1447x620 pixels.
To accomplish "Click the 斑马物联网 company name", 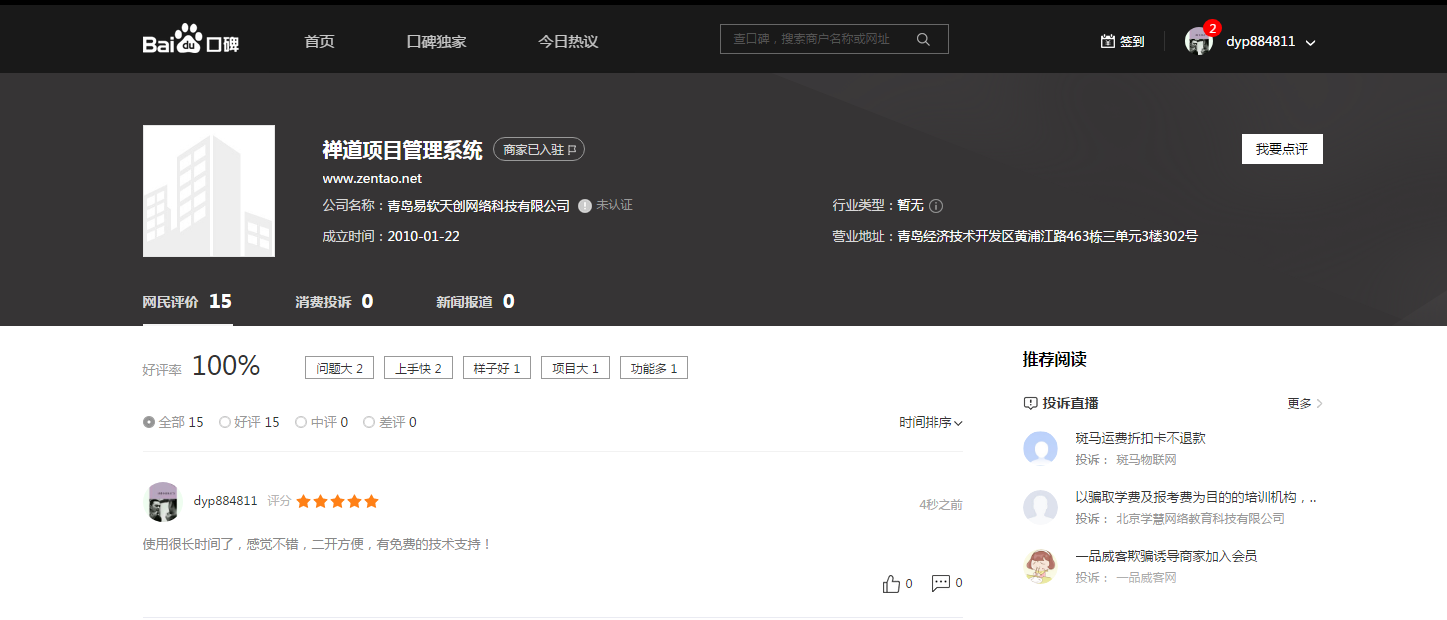I will 1147,460.
